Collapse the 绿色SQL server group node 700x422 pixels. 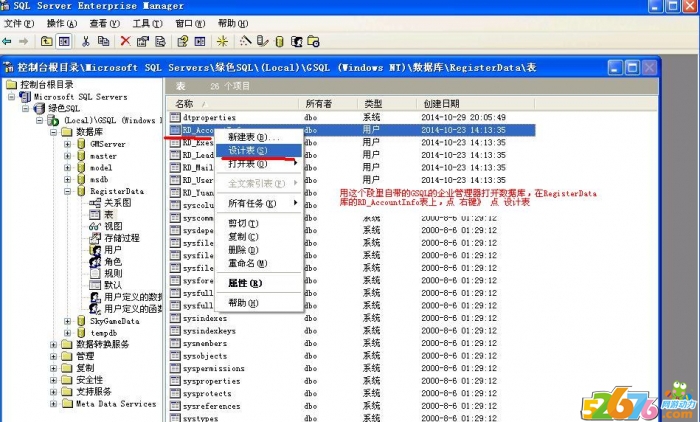pyautogui.click(x=25, y=108)
